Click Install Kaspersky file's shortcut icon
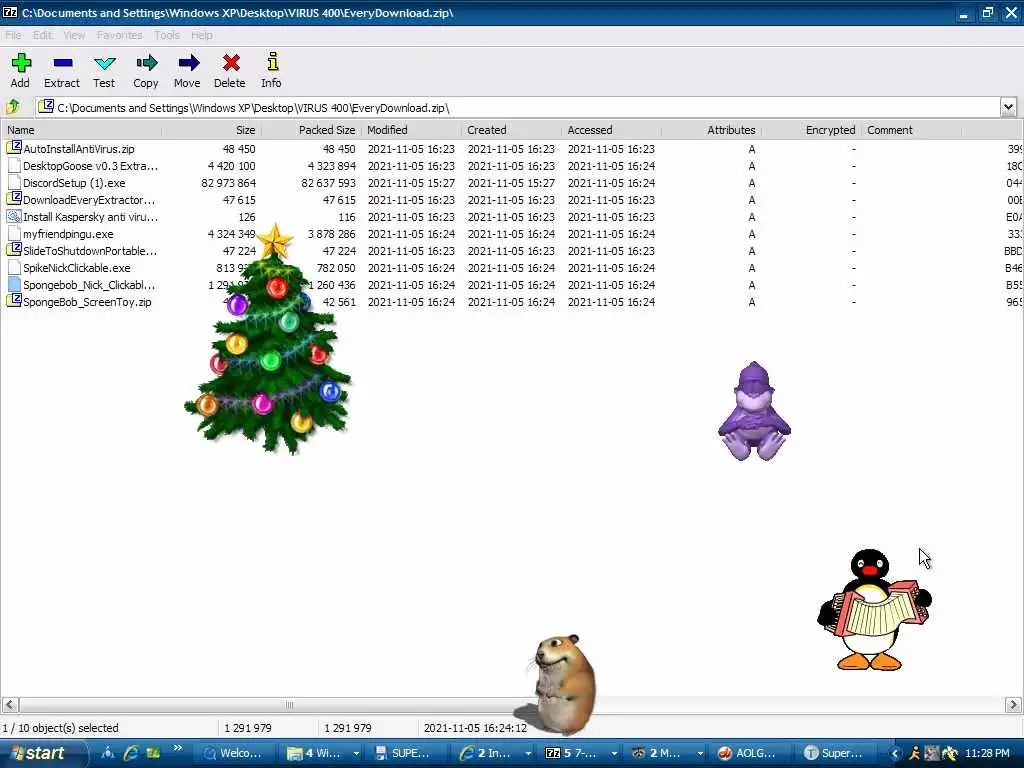1024x768 pixels. click(14, 216)
